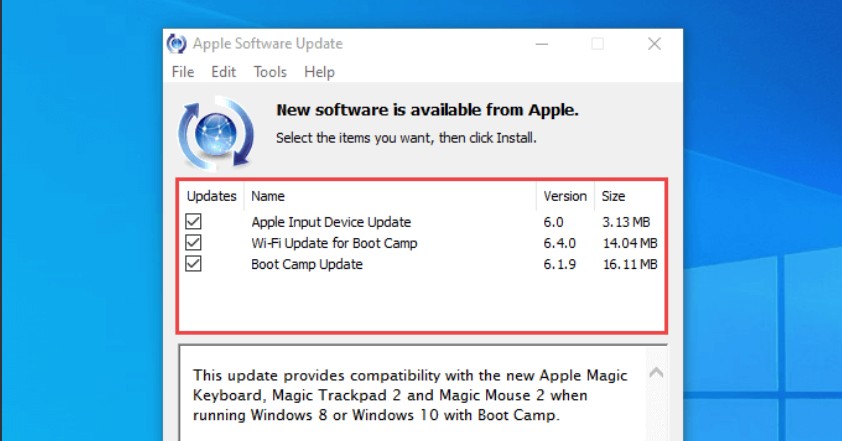This screenshot has width=842, height=441.
Task: Uncheck the Apple Input Device Update checkbox
Action: (194, 221)
